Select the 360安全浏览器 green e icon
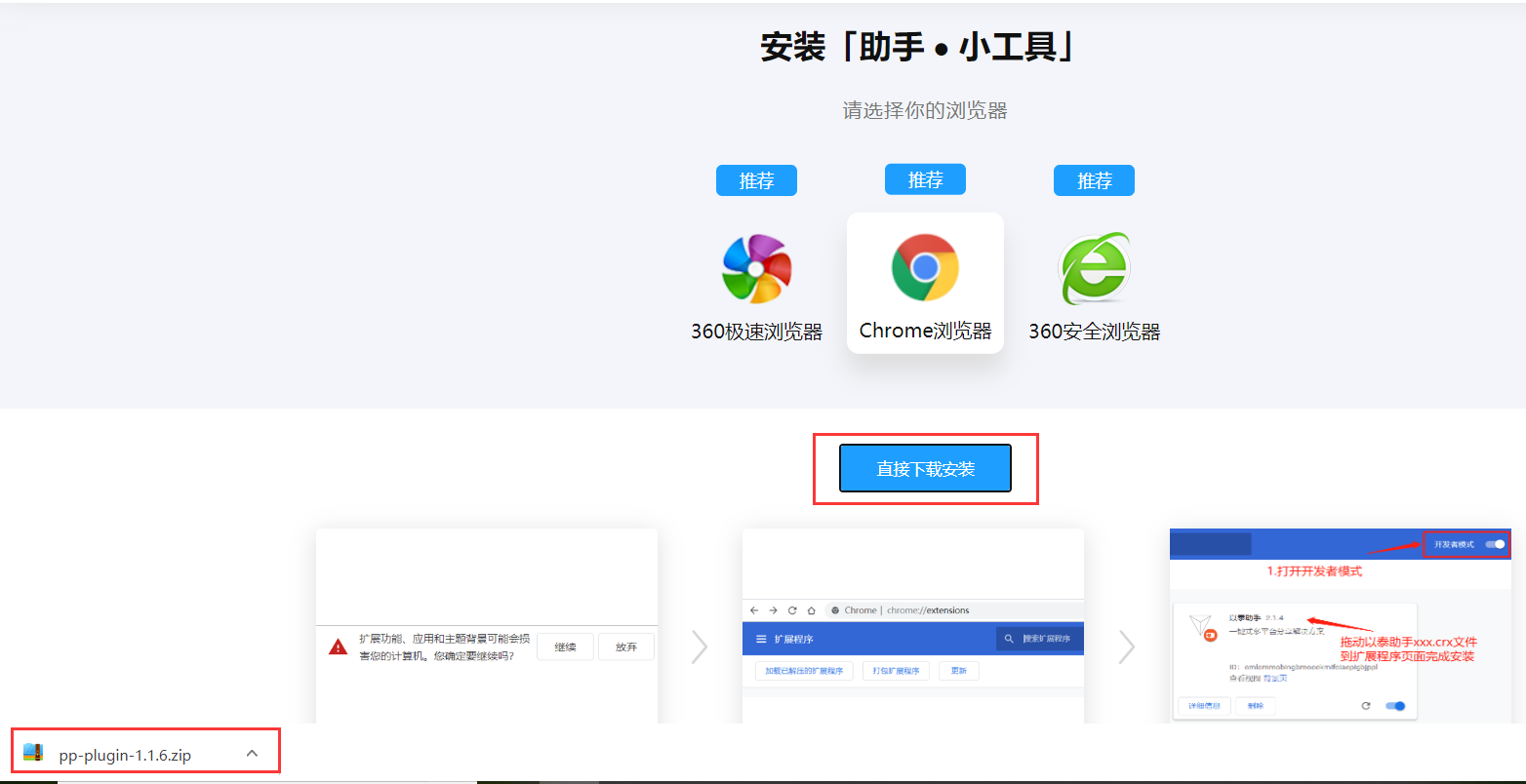 [1095, 268]
